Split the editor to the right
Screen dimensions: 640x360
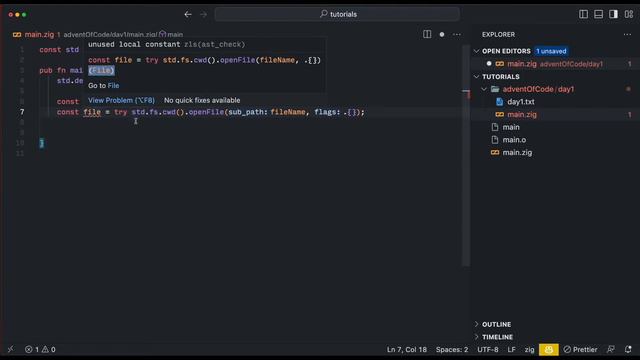427,34
